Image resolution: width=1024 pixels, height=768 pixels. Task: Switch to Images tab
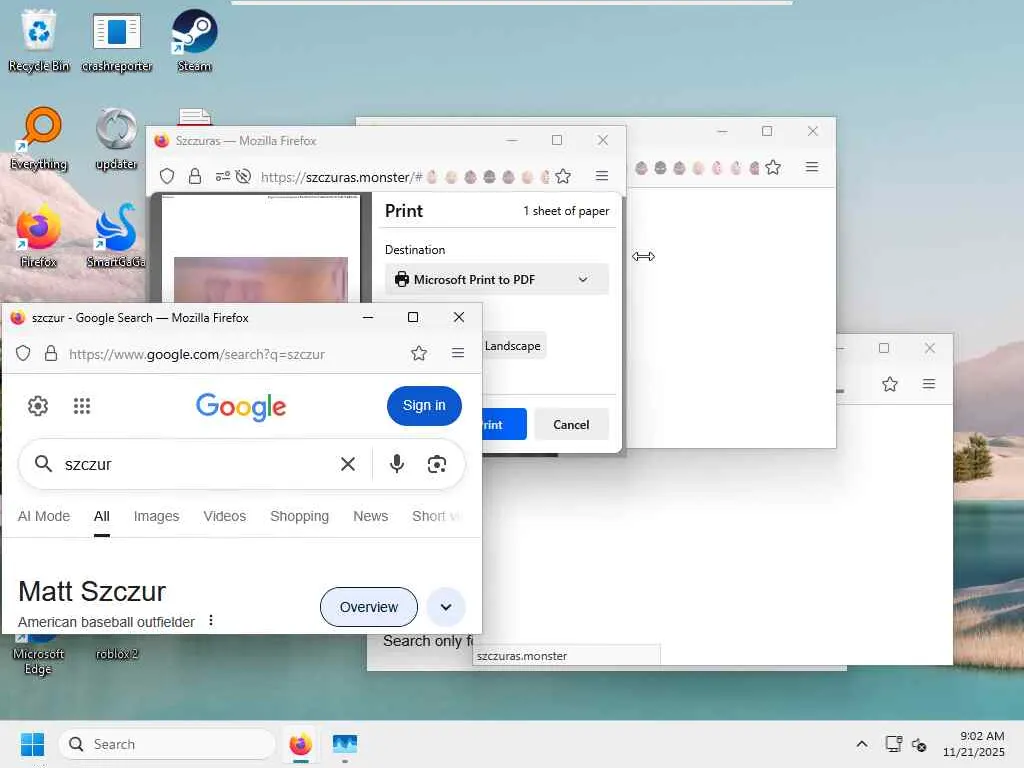coord(156,516)
